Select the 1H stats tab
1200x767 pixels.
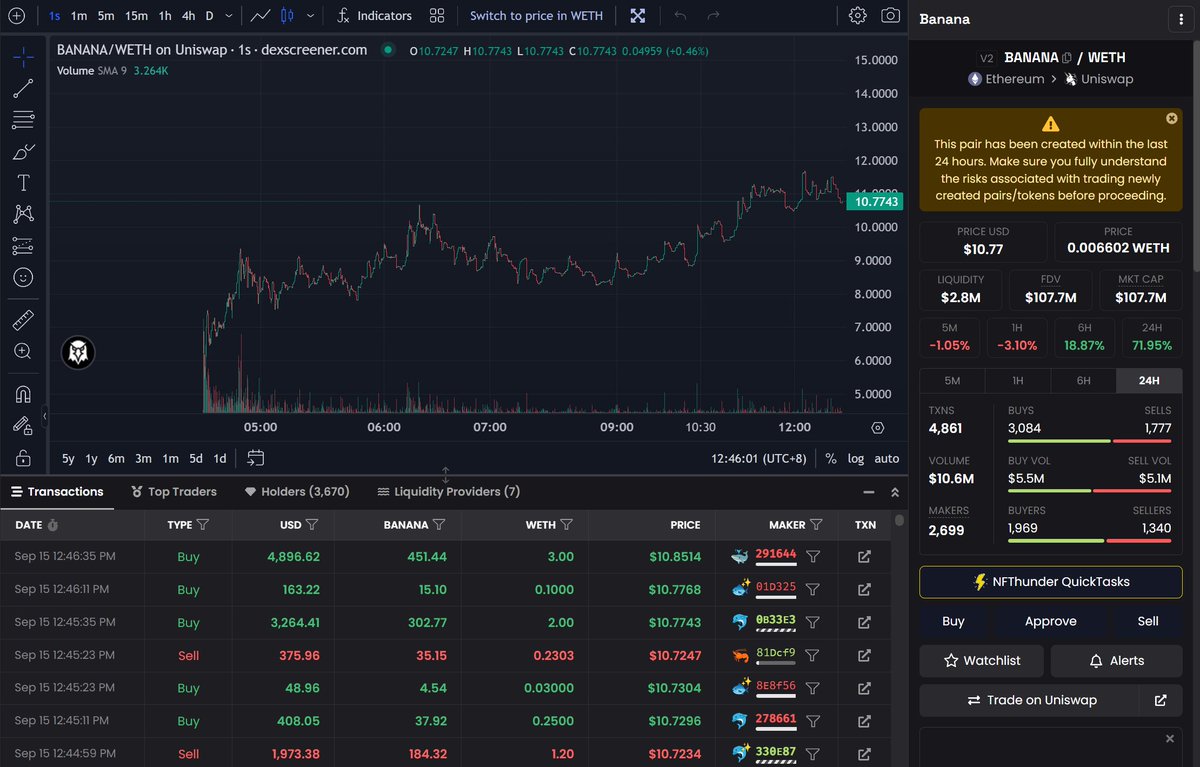pos(1018,381)
